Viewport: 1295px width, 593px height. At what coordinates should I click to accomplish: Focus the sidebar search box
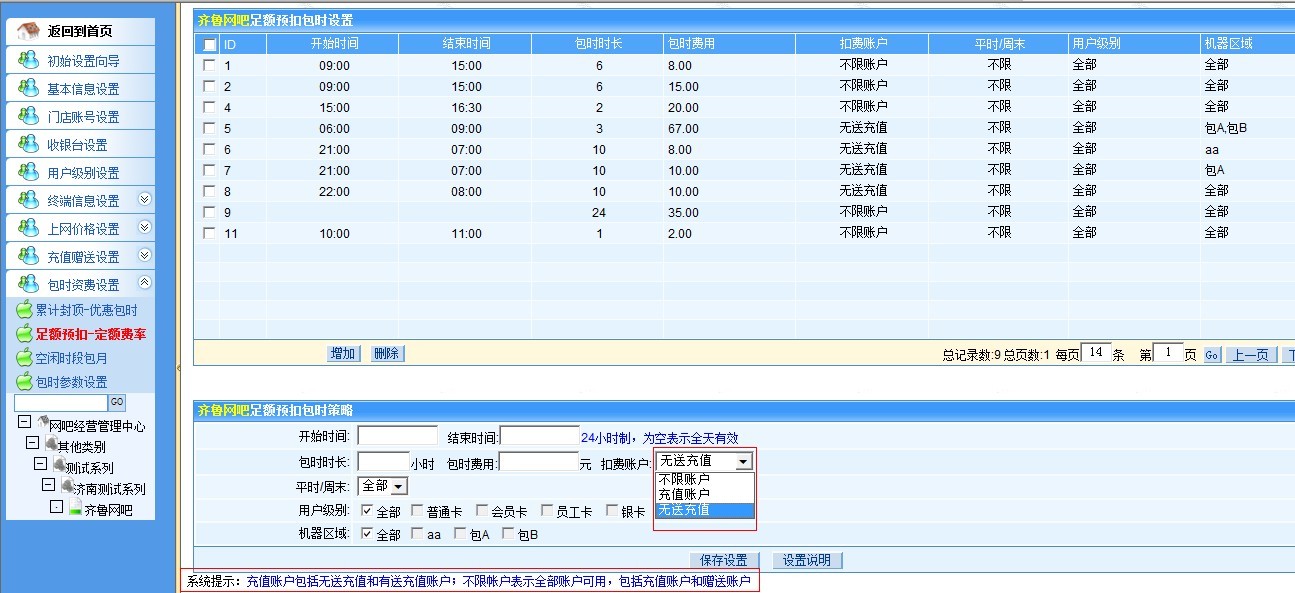point(61,402)
